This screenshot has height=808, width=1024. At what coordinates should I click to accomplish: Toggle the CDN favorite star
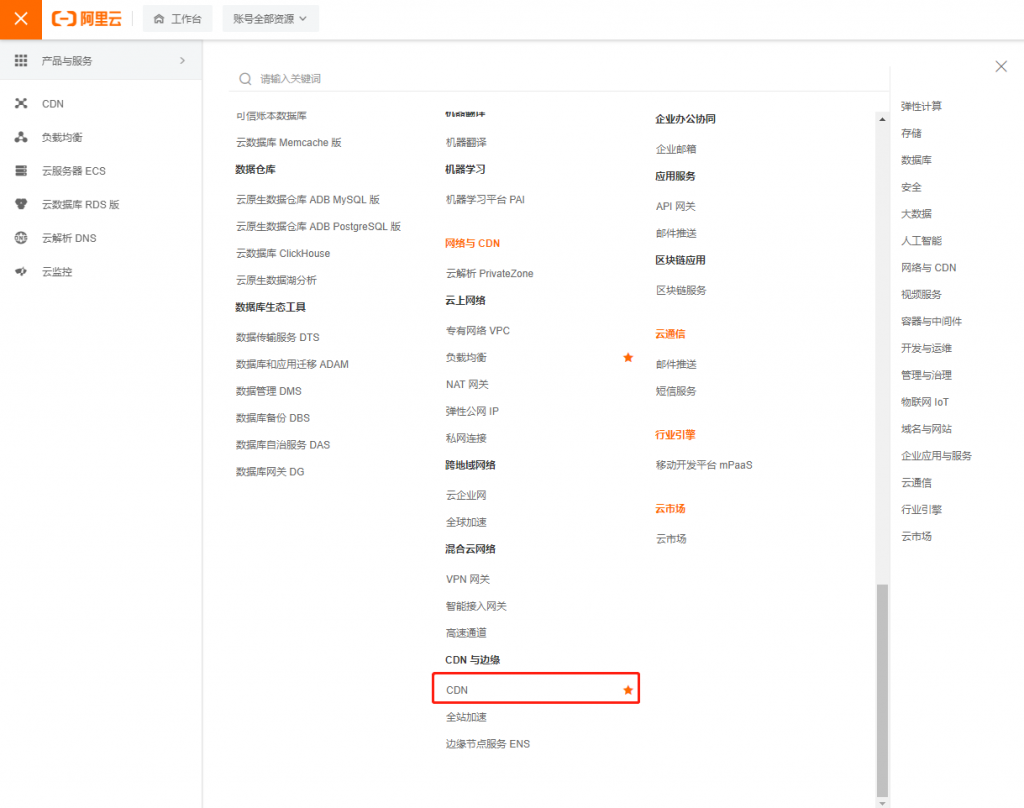[x=628, y=690]
